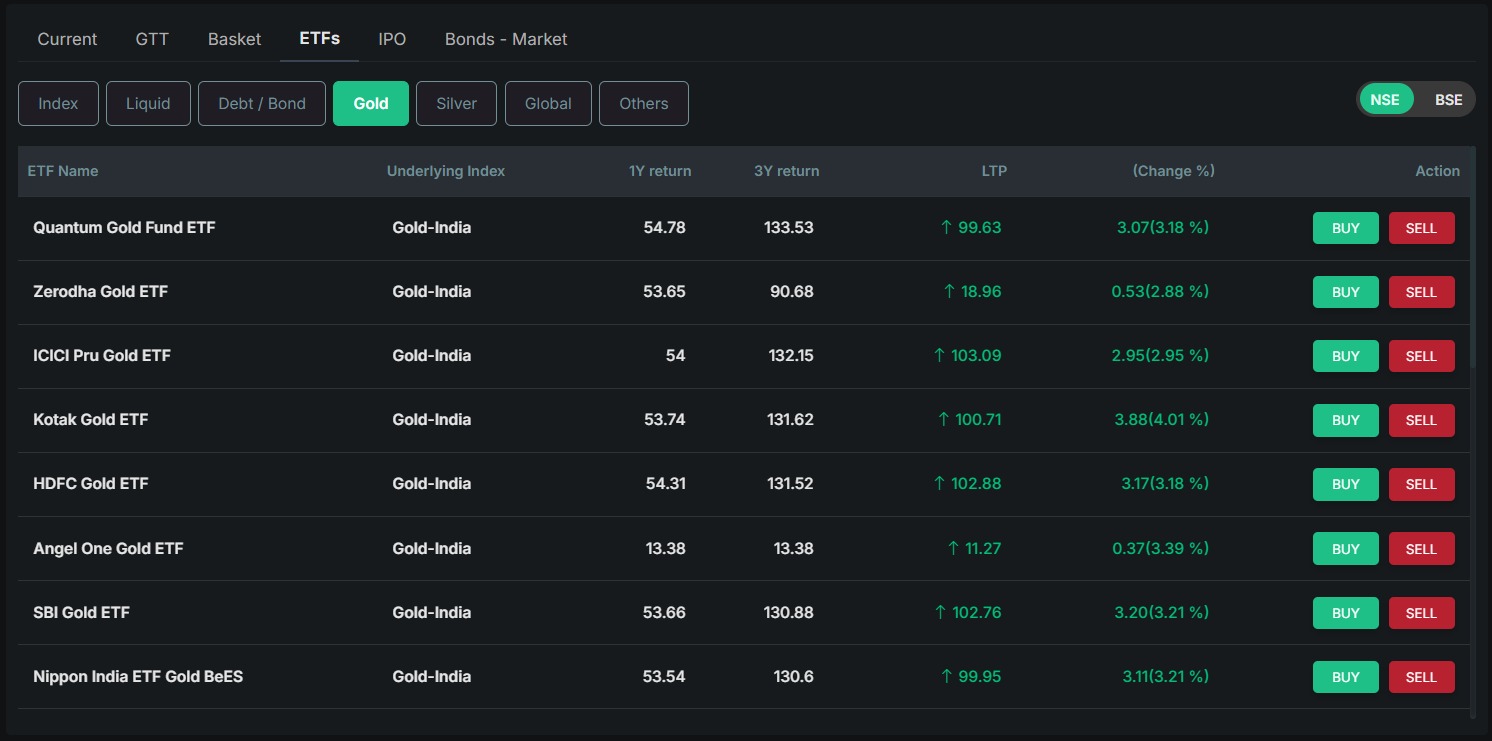The height and width of the screenshot is (741, 1492).
Task: Switch to the GTT tab
Action: [x=152, y=39]
